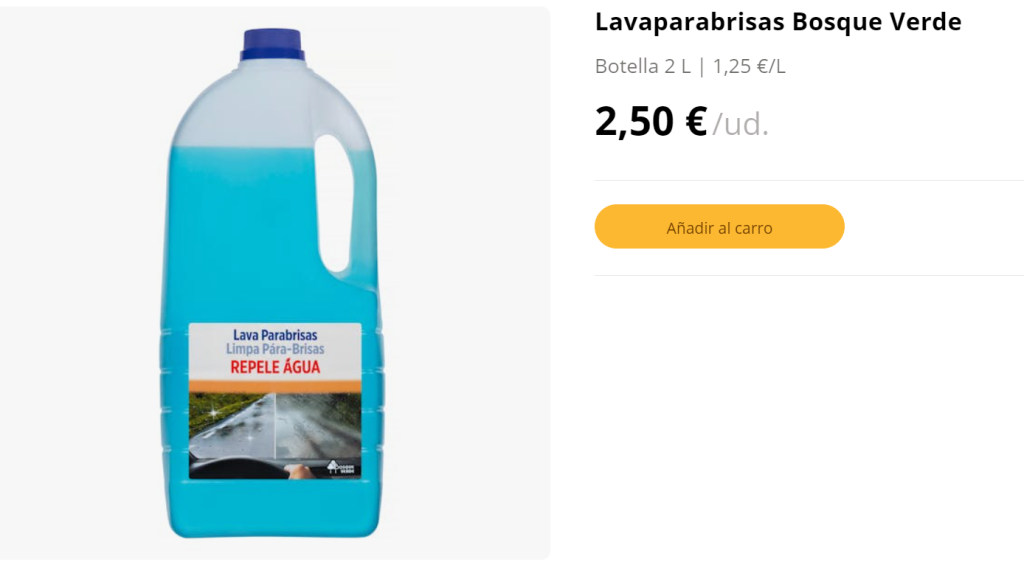Viewport: 1024px width, 576px height.
Task: Open the Lavaparabrisas Bosque Verde title
Action: pos(778,22)
